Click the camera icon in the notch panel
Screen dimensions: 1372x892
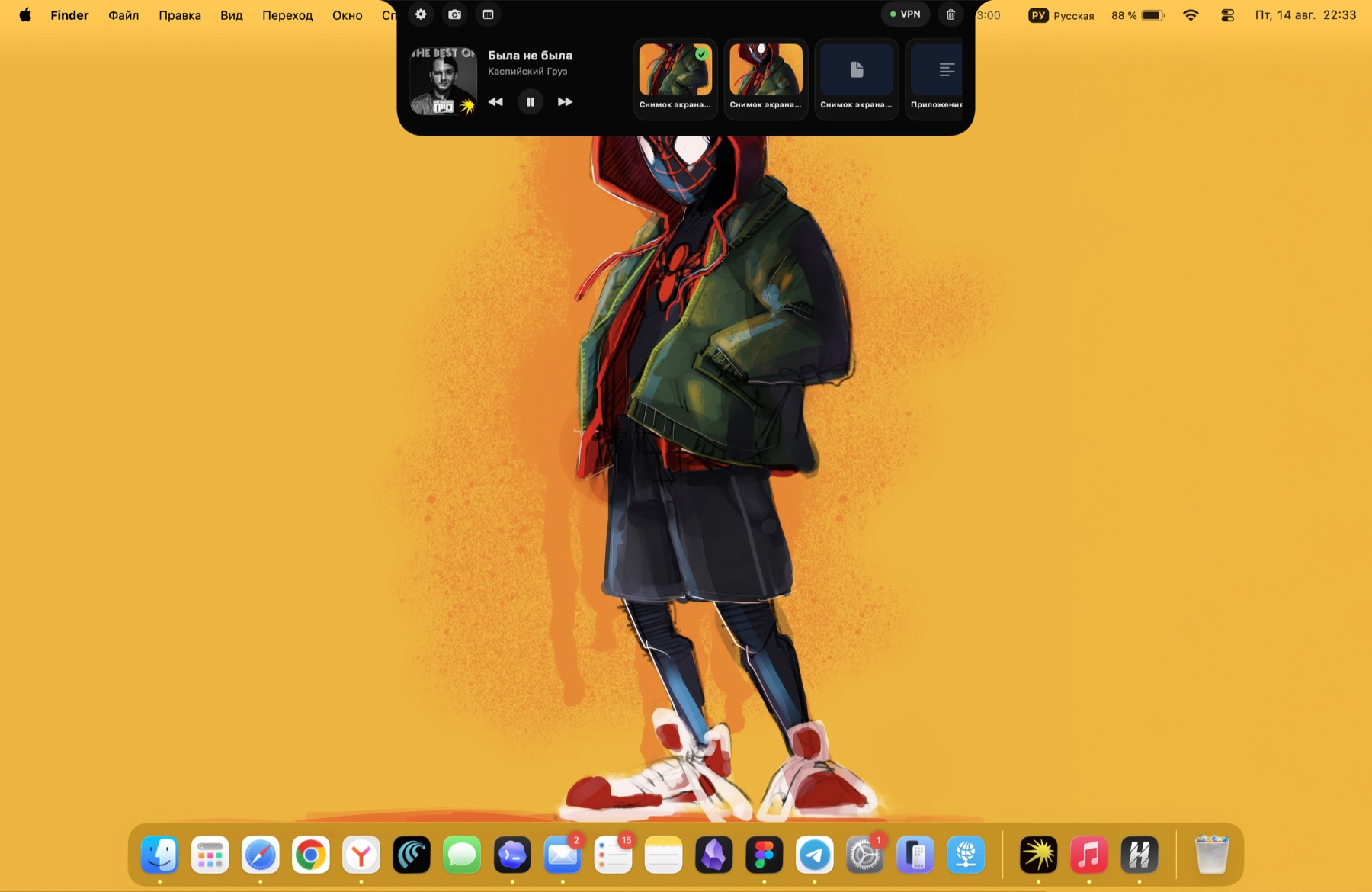coord(454,14)
